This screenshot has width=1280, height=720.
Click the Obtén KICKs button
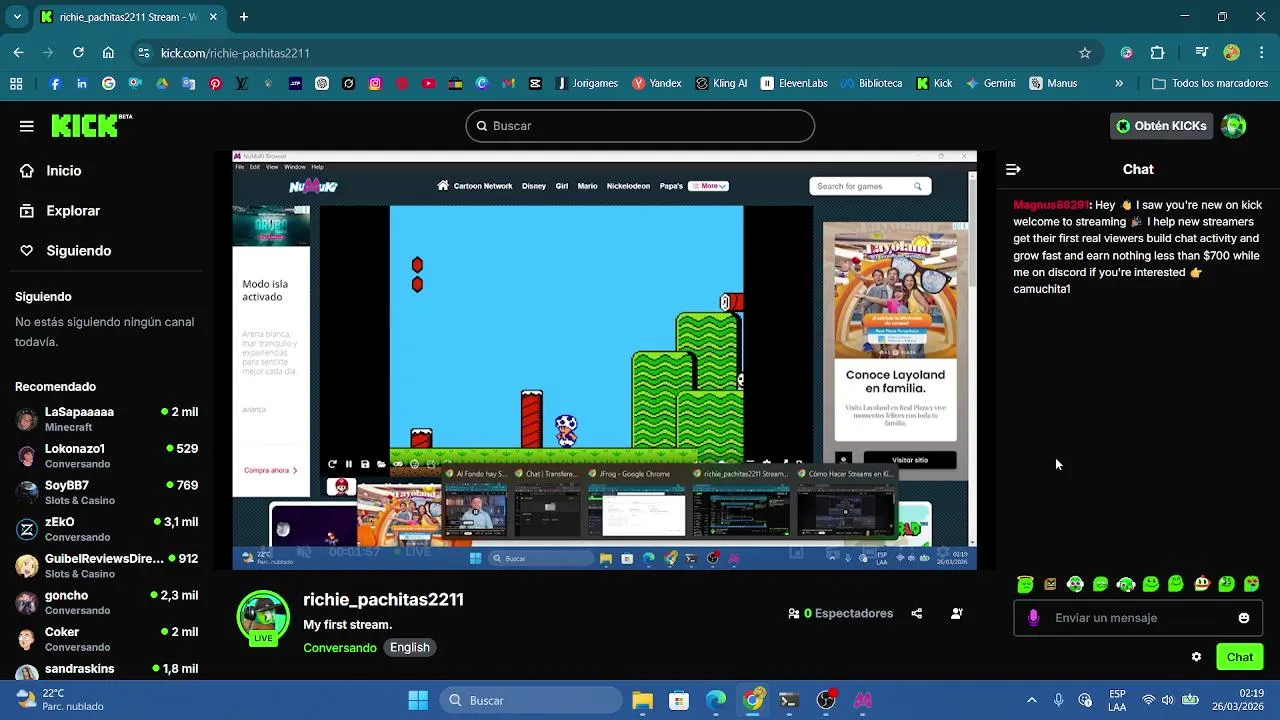click(x=1161, y=126)
